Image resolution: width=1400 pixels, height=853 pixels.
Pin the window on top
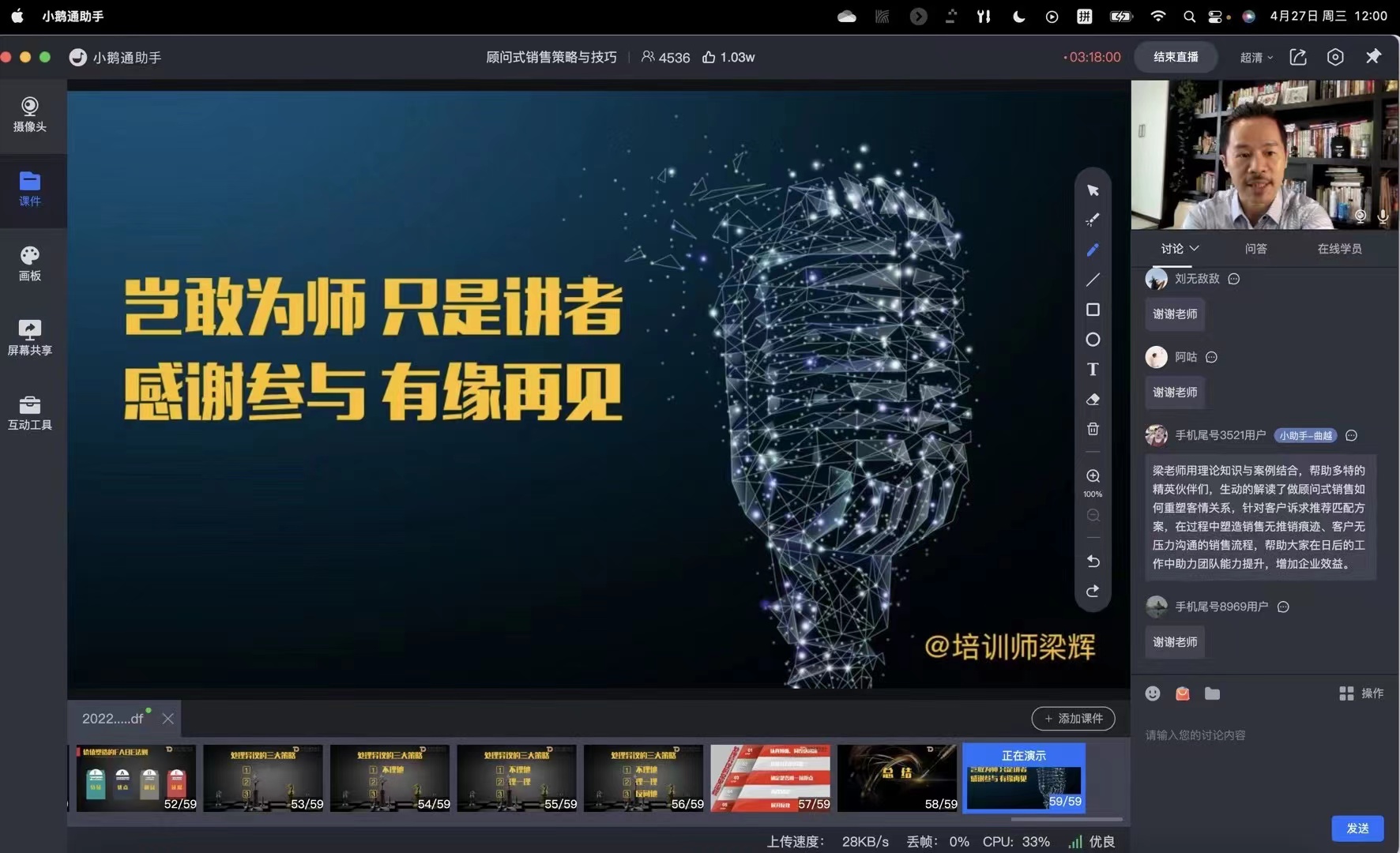1373,57
